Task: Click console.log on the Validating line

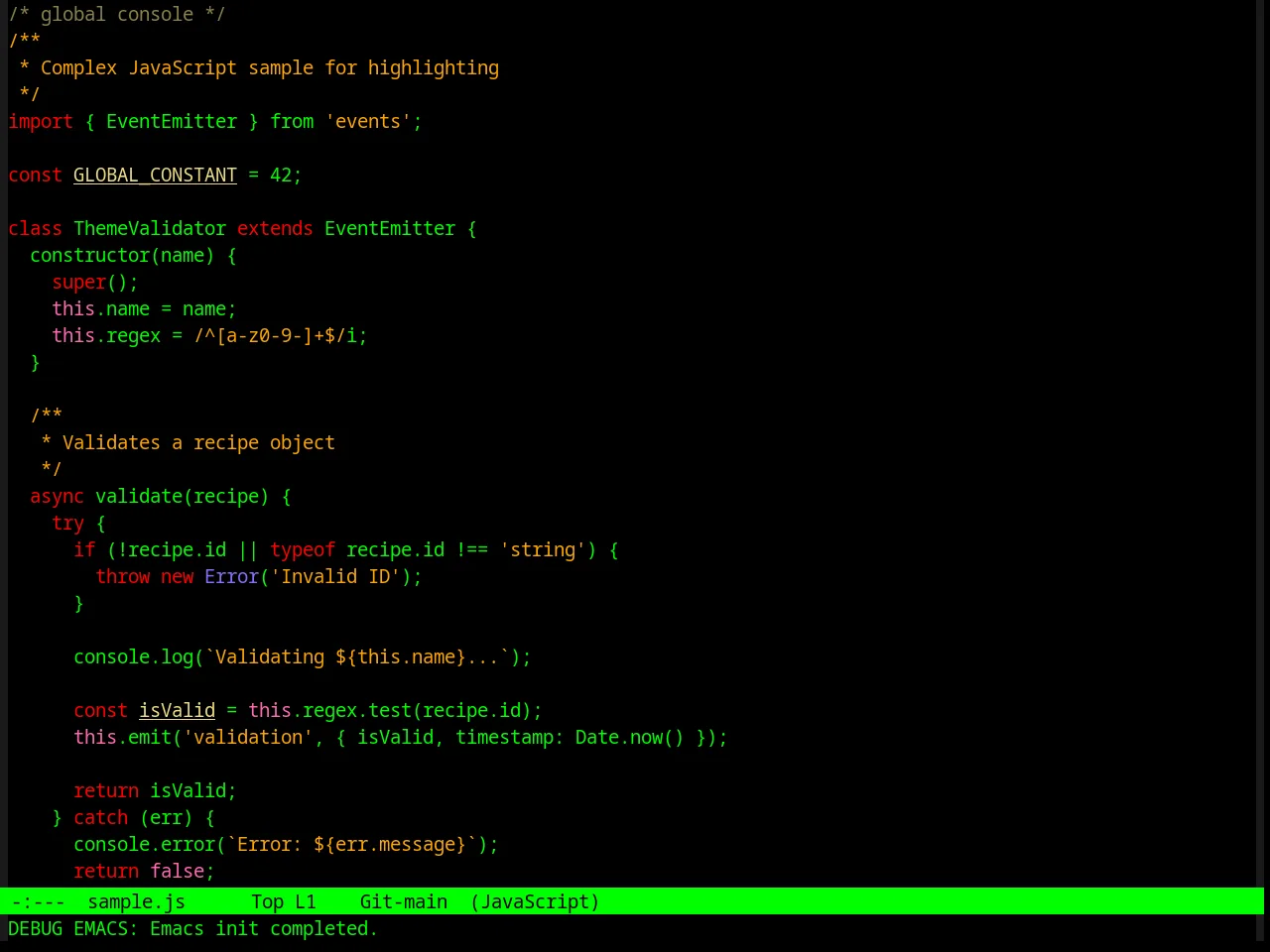Action: [x=133, y=656]
